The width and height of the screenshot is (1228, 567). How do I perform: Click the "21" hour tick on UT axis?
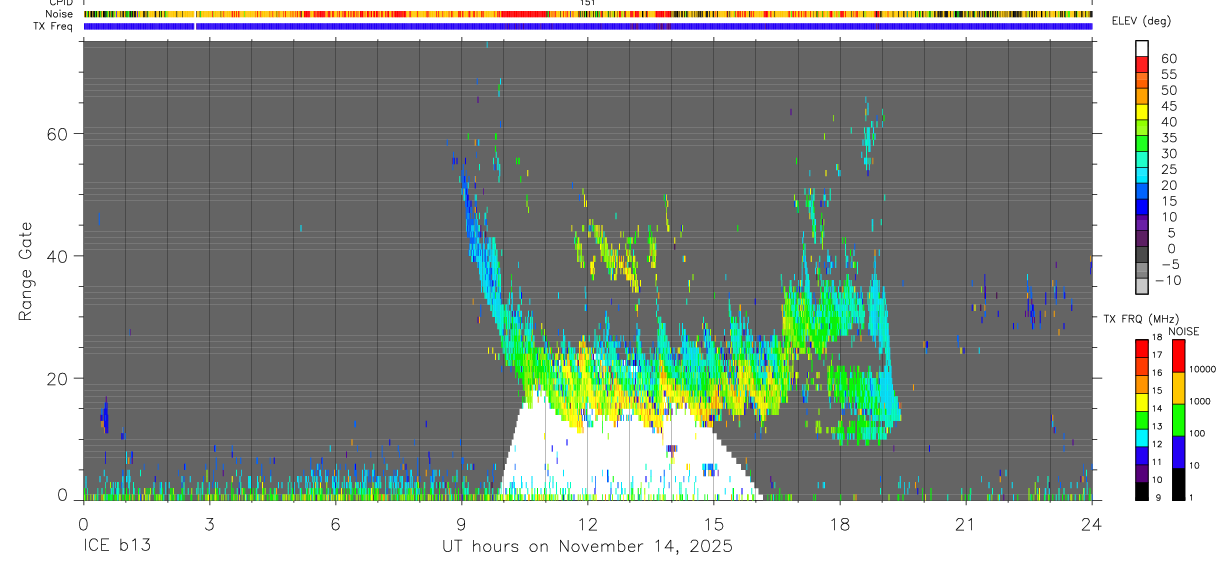click(965, 524)
